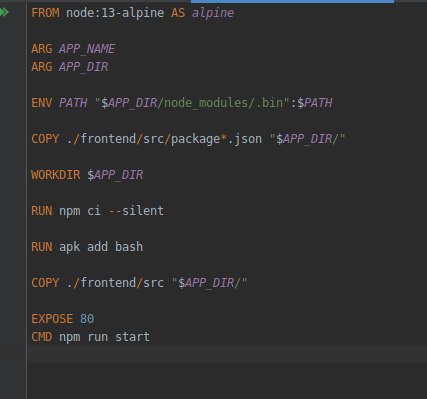The width and height of the screenshot is (427, 399).
Task: Click the EXPOSE keyword
Action: (52, 319)
